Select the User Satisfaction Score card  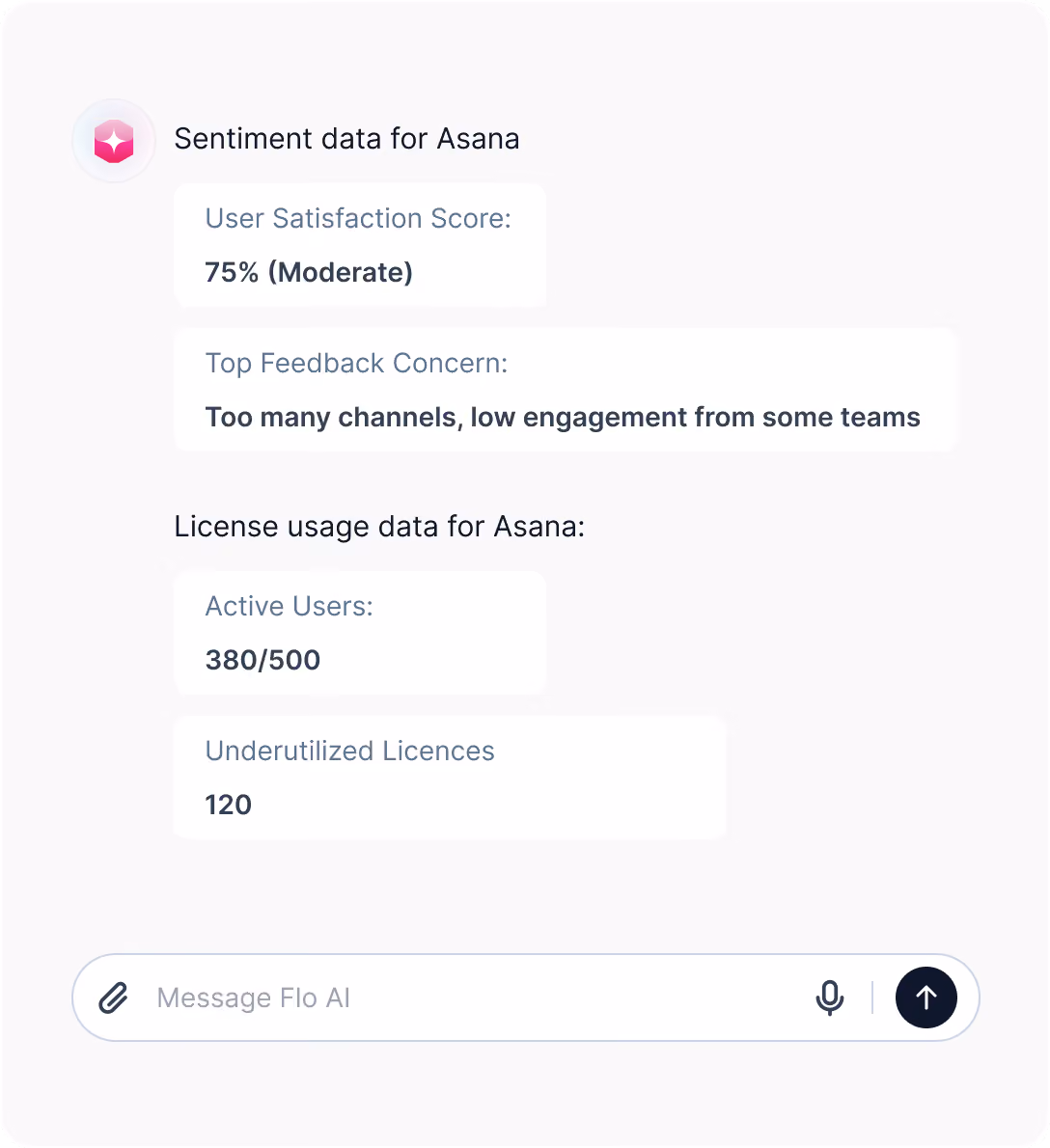tap(360, 245)
